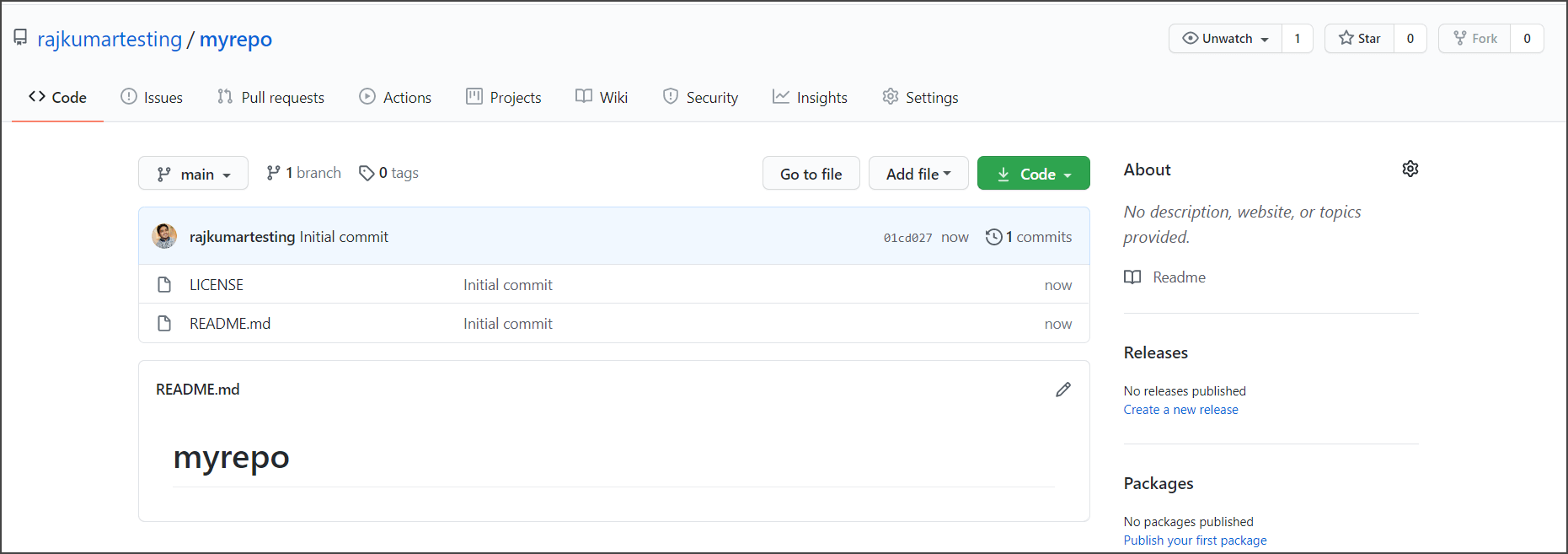Screen dimensions: 1568x554
Task: Open the myrepo repository name link
Action: pyautogui.click(x=236, y=39)
